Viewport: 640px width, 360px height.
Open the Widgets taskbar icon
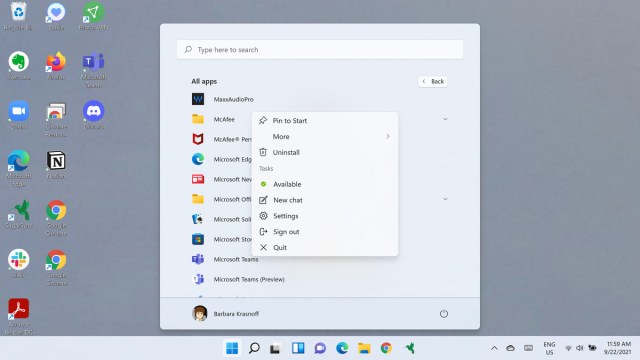(298, 348)
